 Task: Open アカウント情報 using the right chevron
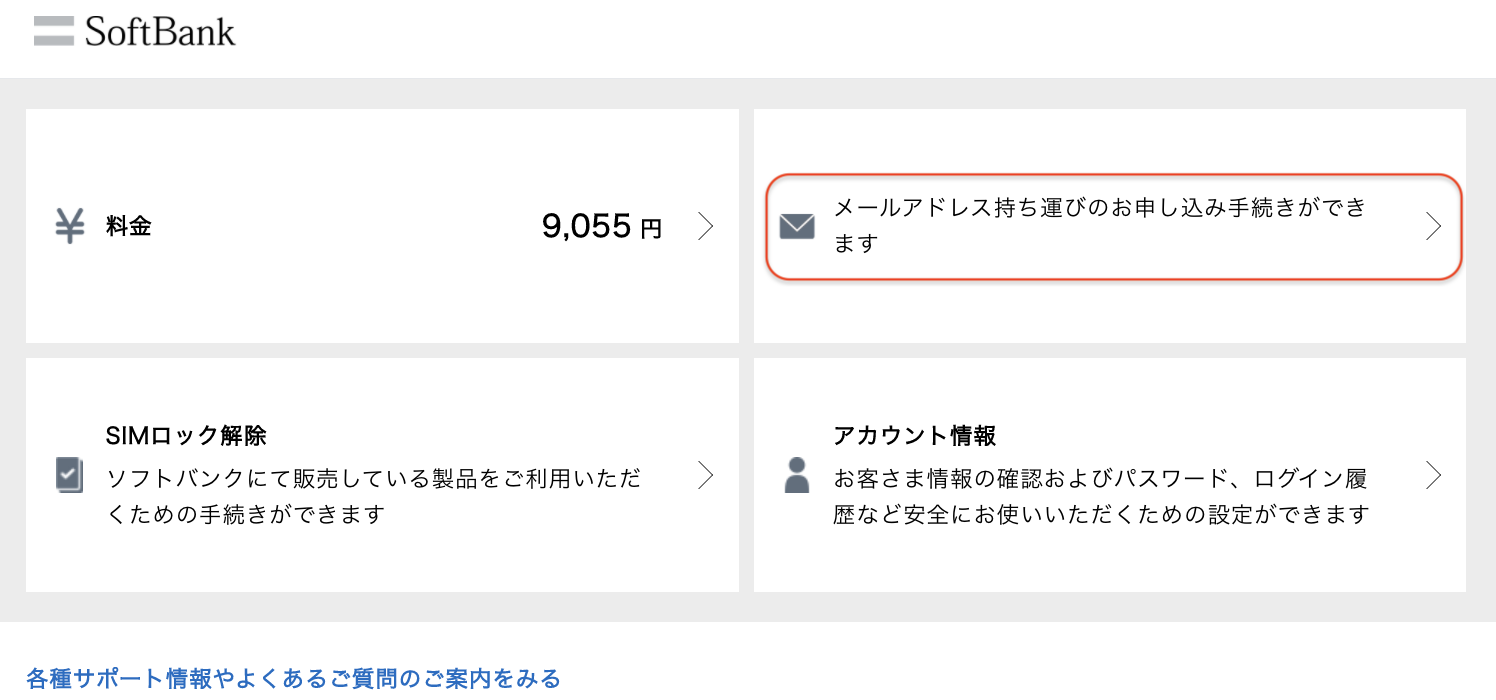point(1434,476)
